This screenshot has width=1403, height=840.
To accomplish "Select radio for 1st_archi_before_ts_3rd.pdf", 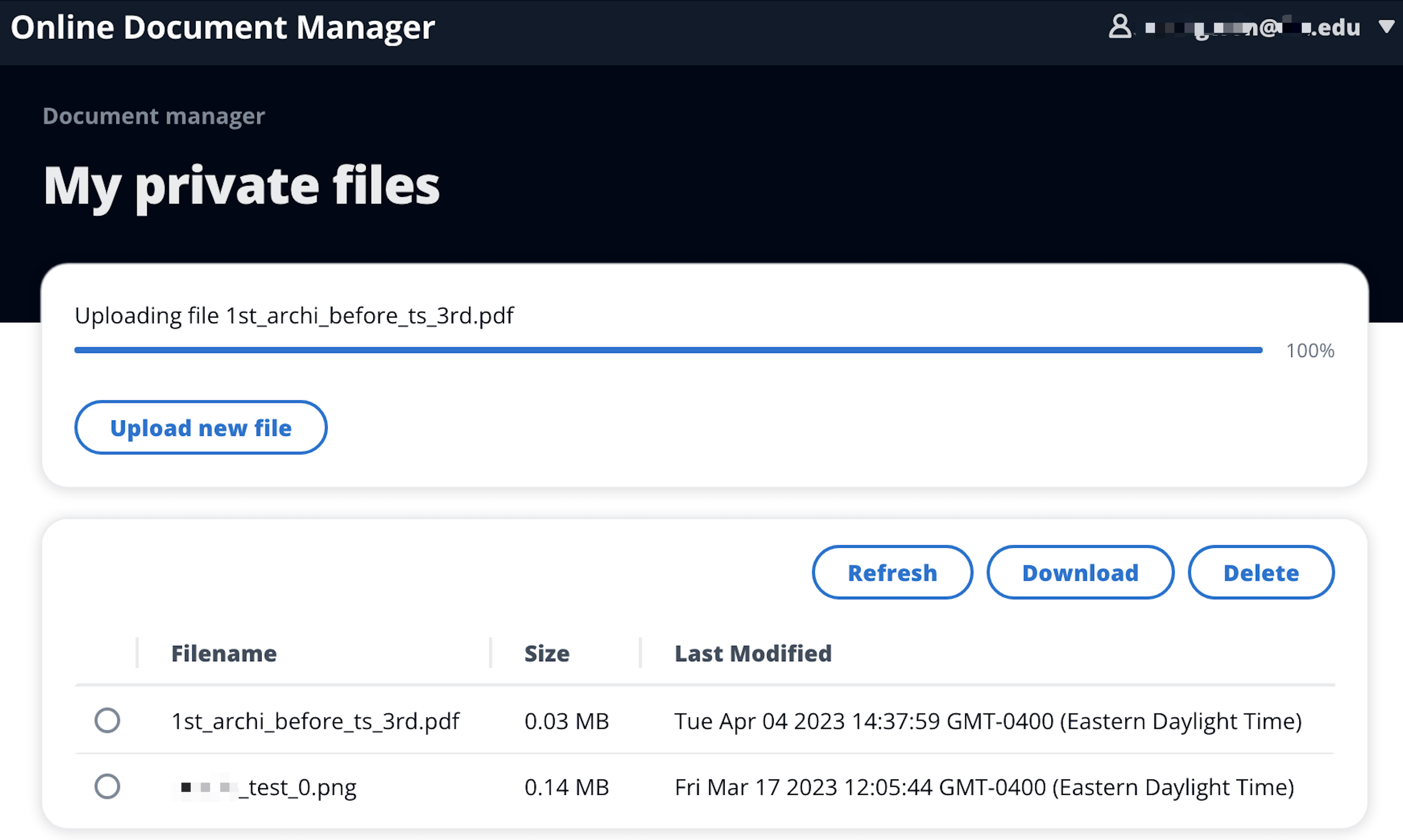I will point(107,721).
